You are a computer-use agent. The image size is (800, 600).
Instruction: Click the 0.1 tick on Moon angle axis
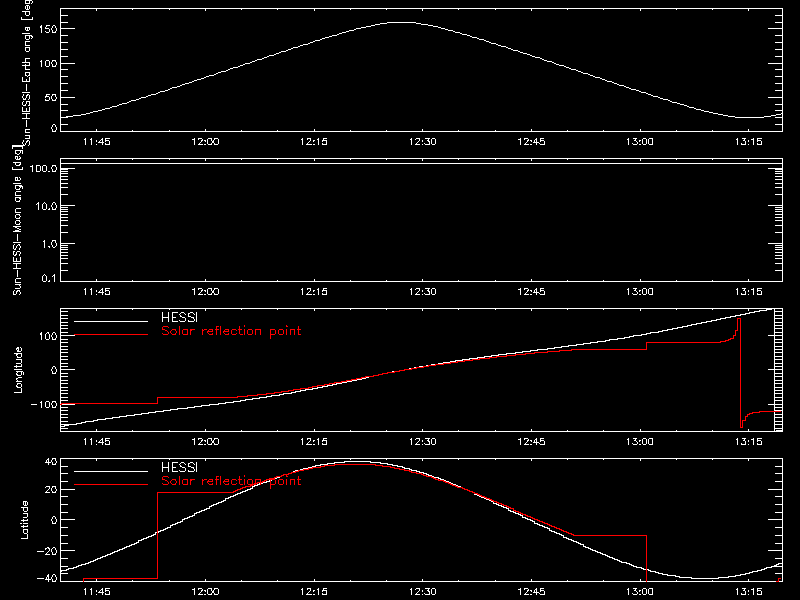49,278
